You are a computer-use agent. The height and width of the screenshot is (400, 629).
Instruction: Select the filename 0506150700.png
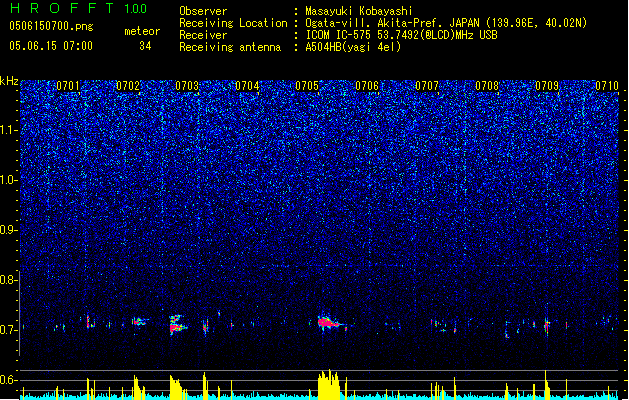51,26
